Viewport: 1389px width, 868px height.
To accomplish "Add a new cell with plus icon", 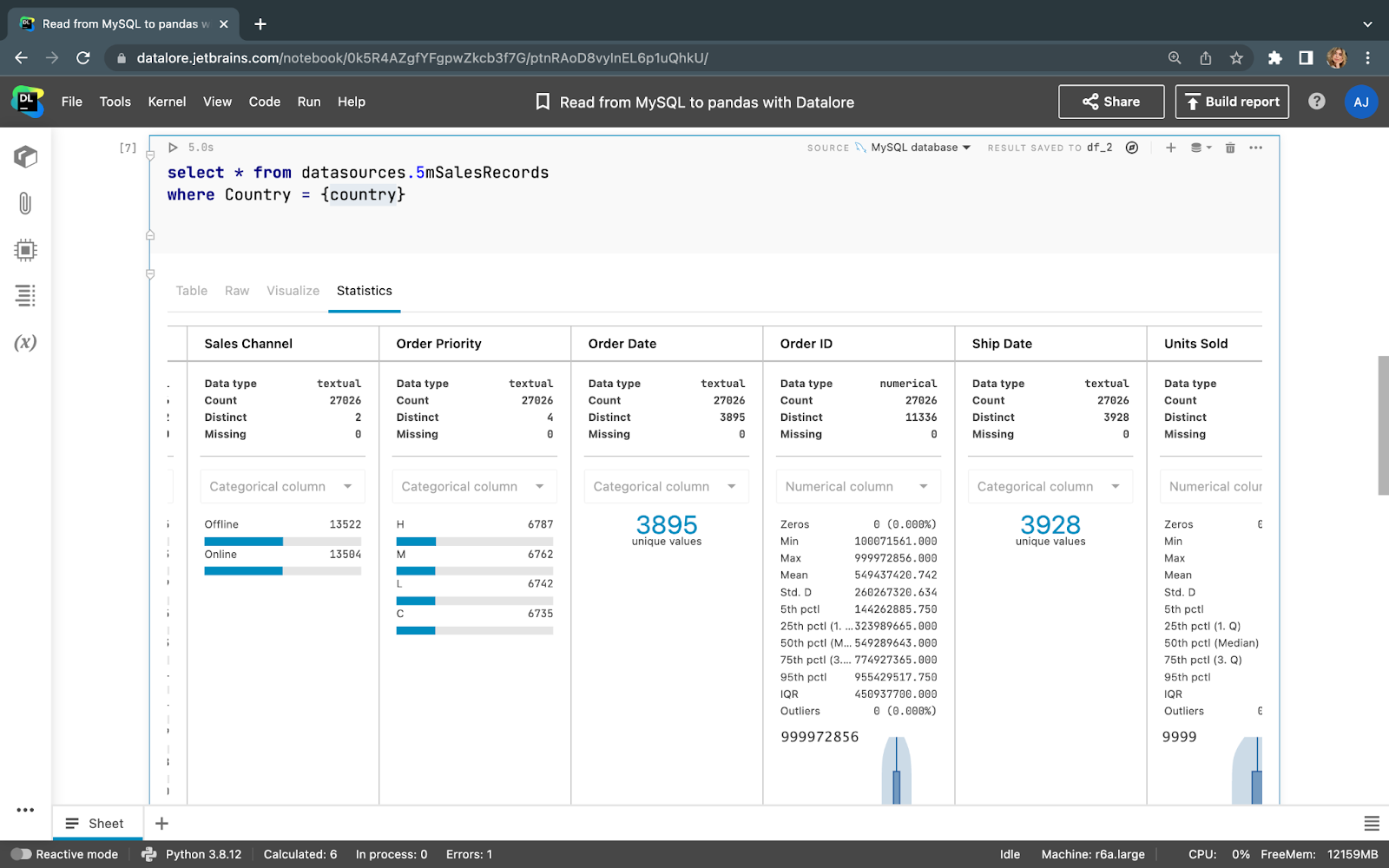I will 1170,148.
